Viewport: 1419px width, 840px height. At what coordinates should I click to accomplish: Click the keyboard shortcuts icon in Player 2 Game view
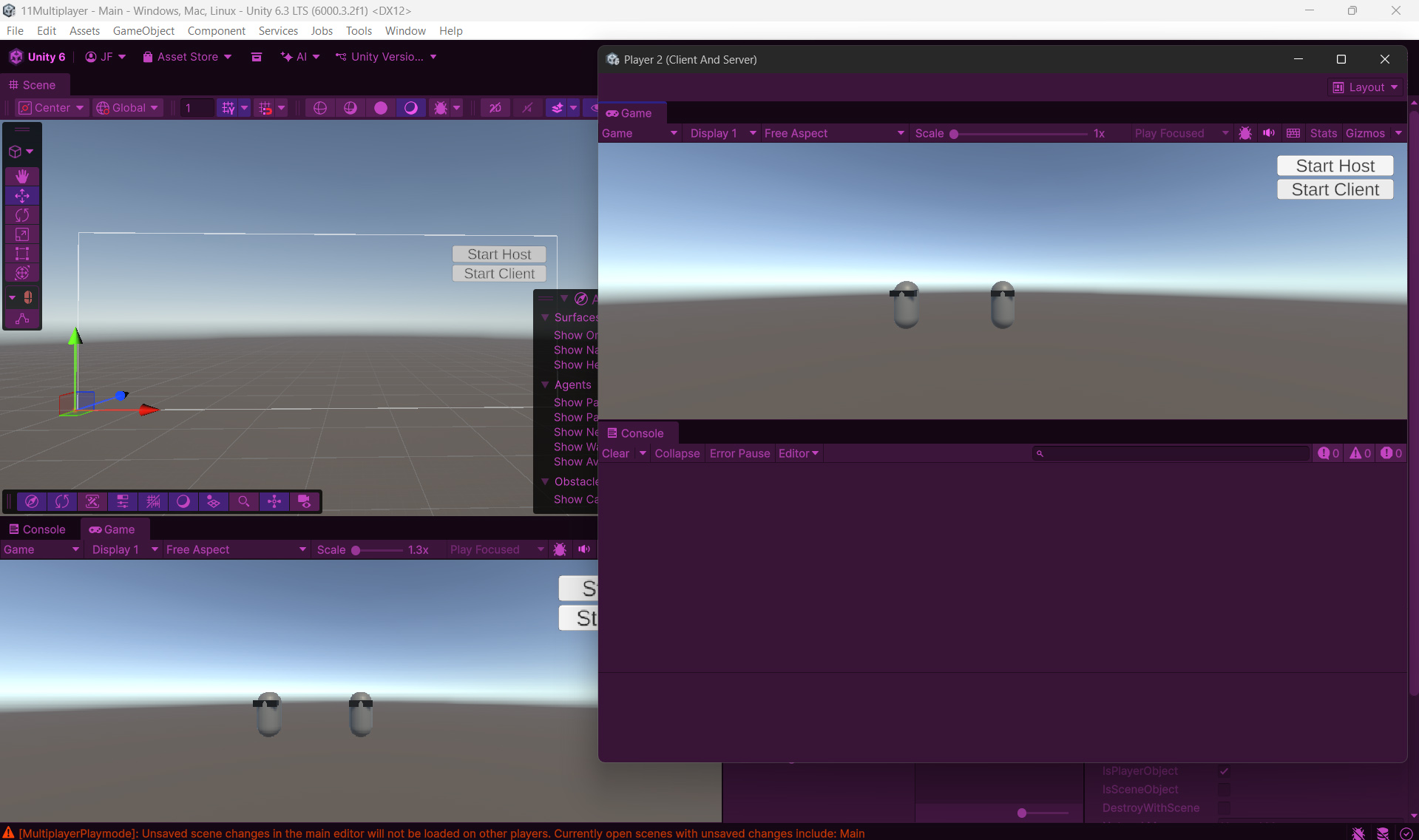pyautogui.click(x=1293, y=133)
